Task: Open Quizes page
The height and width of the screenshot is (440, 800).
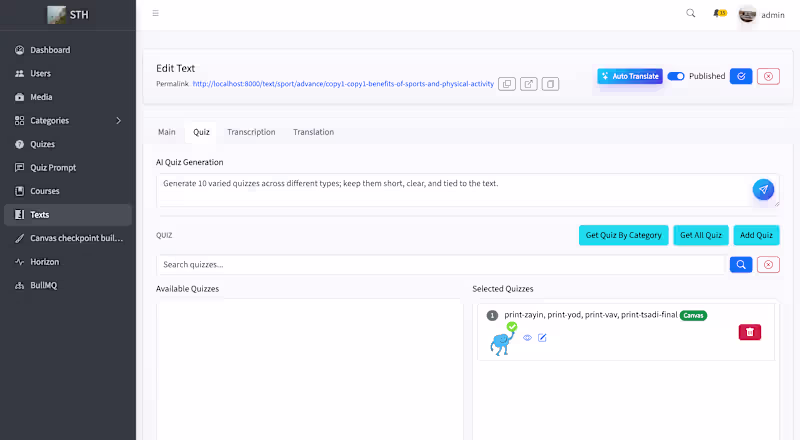Action: pos(68,144)
